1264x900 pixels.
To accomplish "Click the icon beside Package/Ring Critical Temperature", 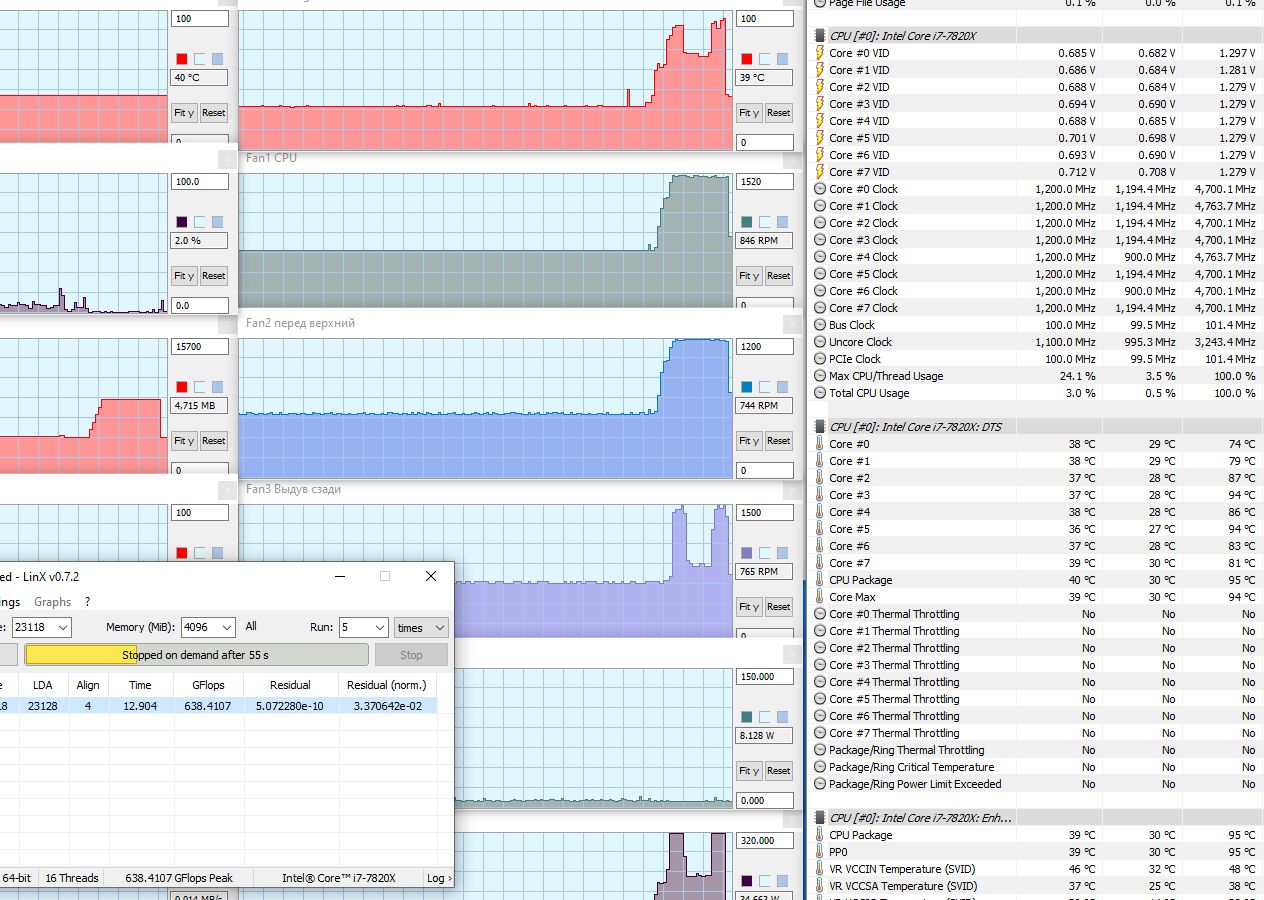I will tap(820, 767).
